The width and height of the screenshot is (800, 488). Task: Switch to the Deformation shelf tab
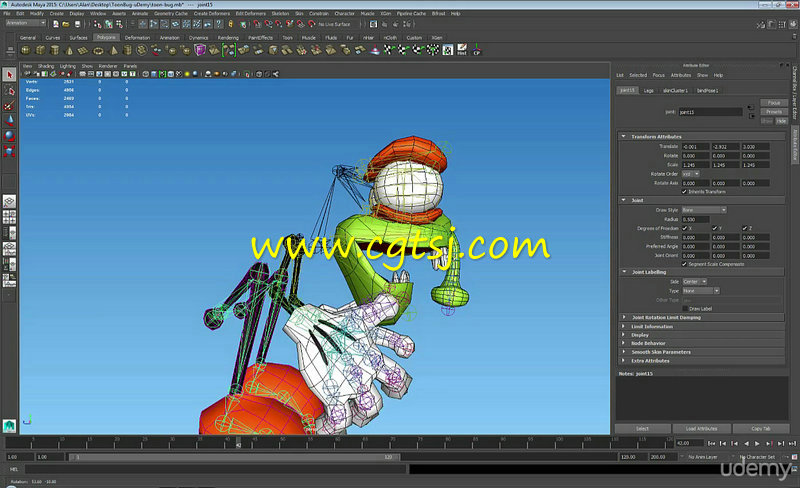click(x=137, y=37)
